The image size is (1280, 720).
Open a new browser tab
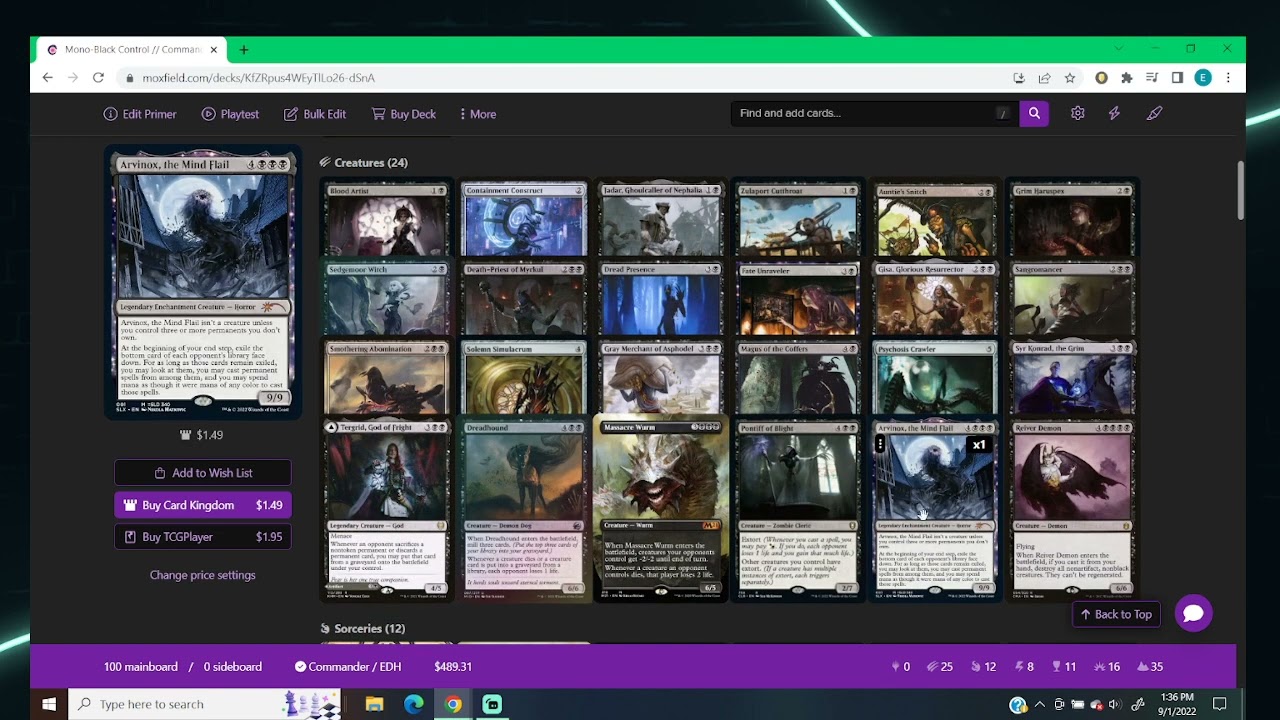(x=244, y=50)
